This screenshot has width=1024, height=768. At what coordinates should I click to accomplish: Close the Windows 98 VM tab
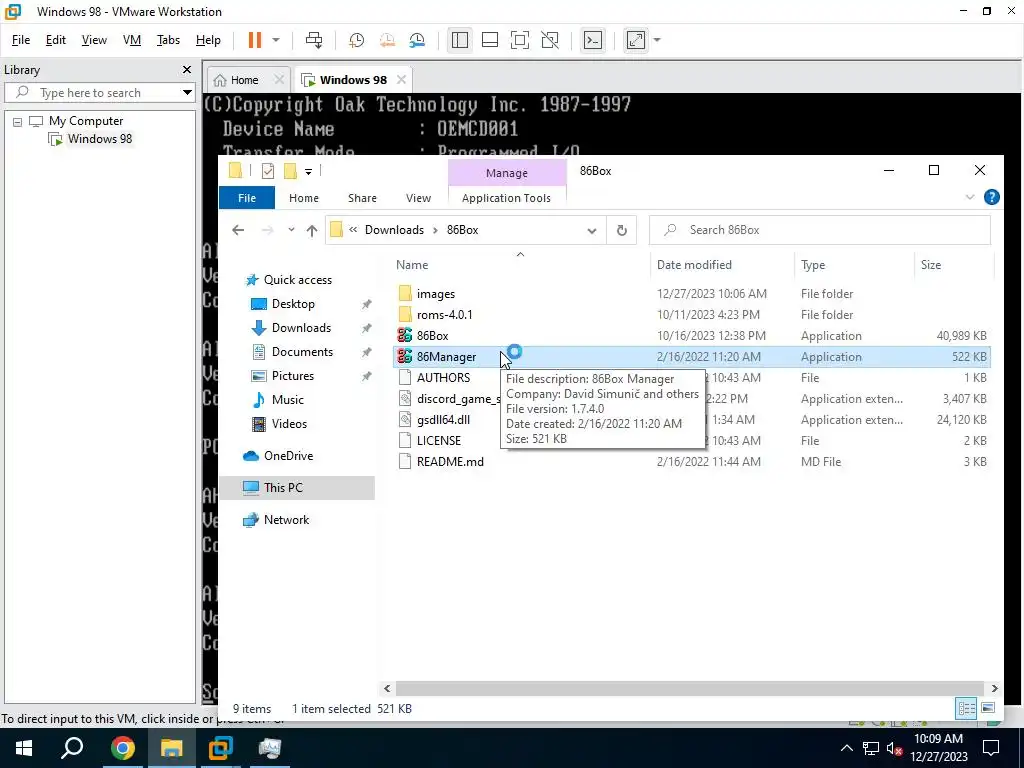pos(401,80)
